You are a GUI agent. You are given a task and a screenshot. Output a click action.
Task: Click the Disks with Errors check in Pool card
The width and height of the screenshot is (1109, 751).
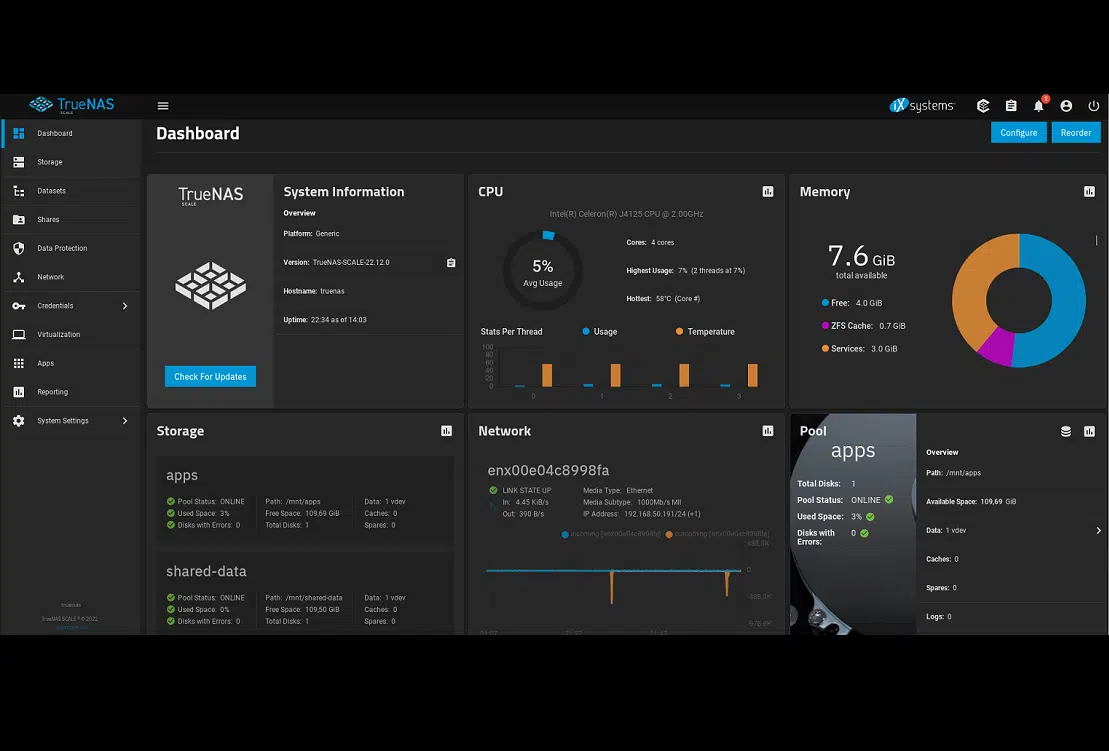click(864, 533)
